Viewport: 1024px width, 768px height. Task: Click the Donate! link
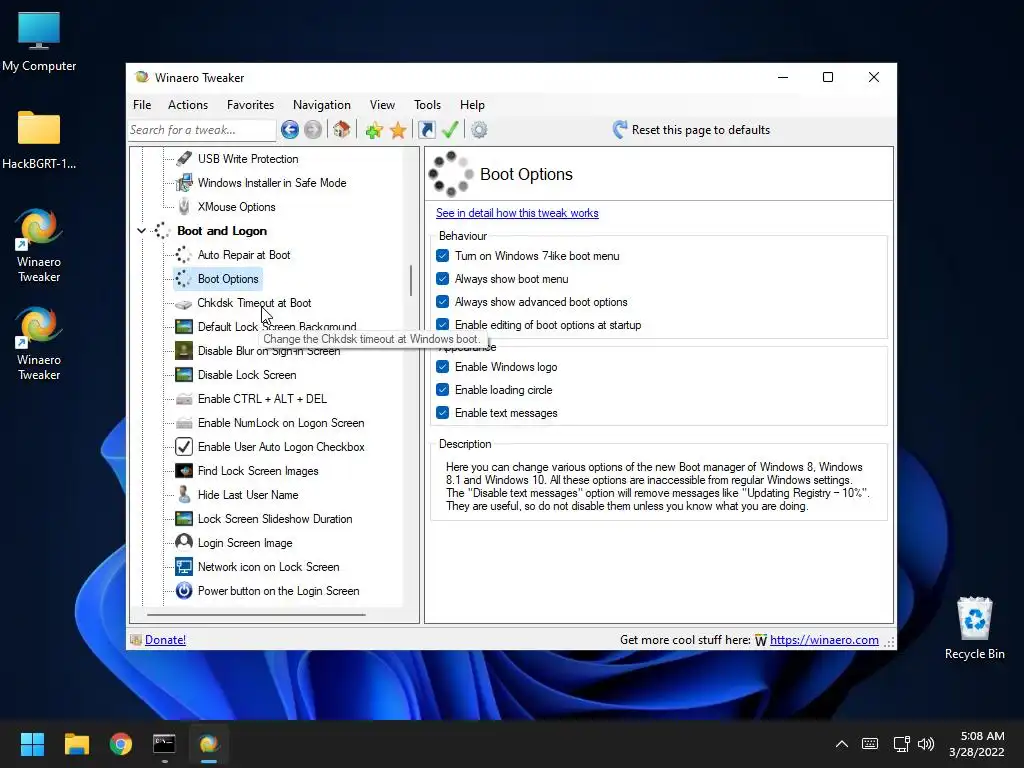tap(165, 640)
